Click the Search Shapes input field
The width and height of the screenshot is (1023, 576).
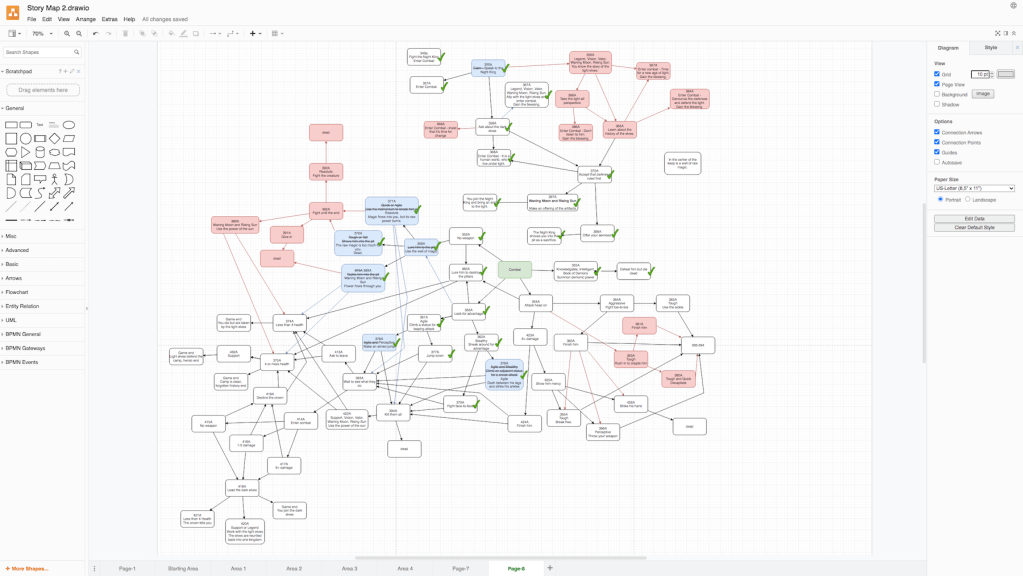coord(39,52)
